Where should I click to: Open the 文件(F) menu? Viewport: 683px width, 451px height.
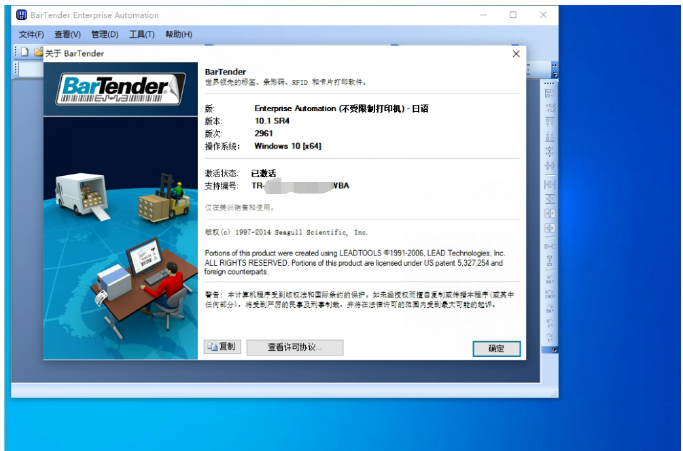(31, 34)
